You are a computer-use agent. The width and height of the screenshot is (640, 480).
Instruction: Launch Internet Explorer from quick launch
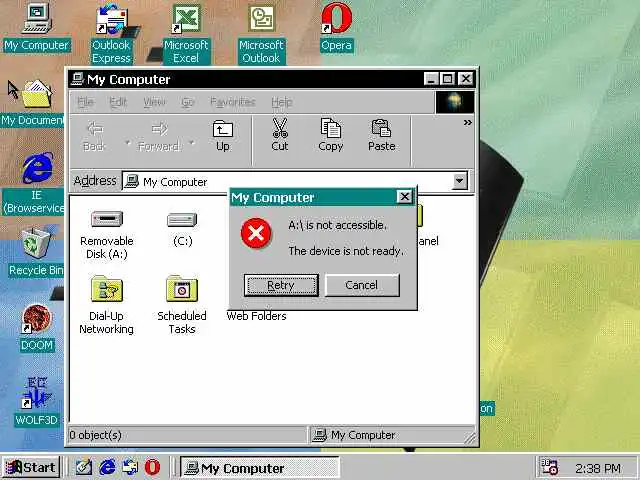pos(107,467)
